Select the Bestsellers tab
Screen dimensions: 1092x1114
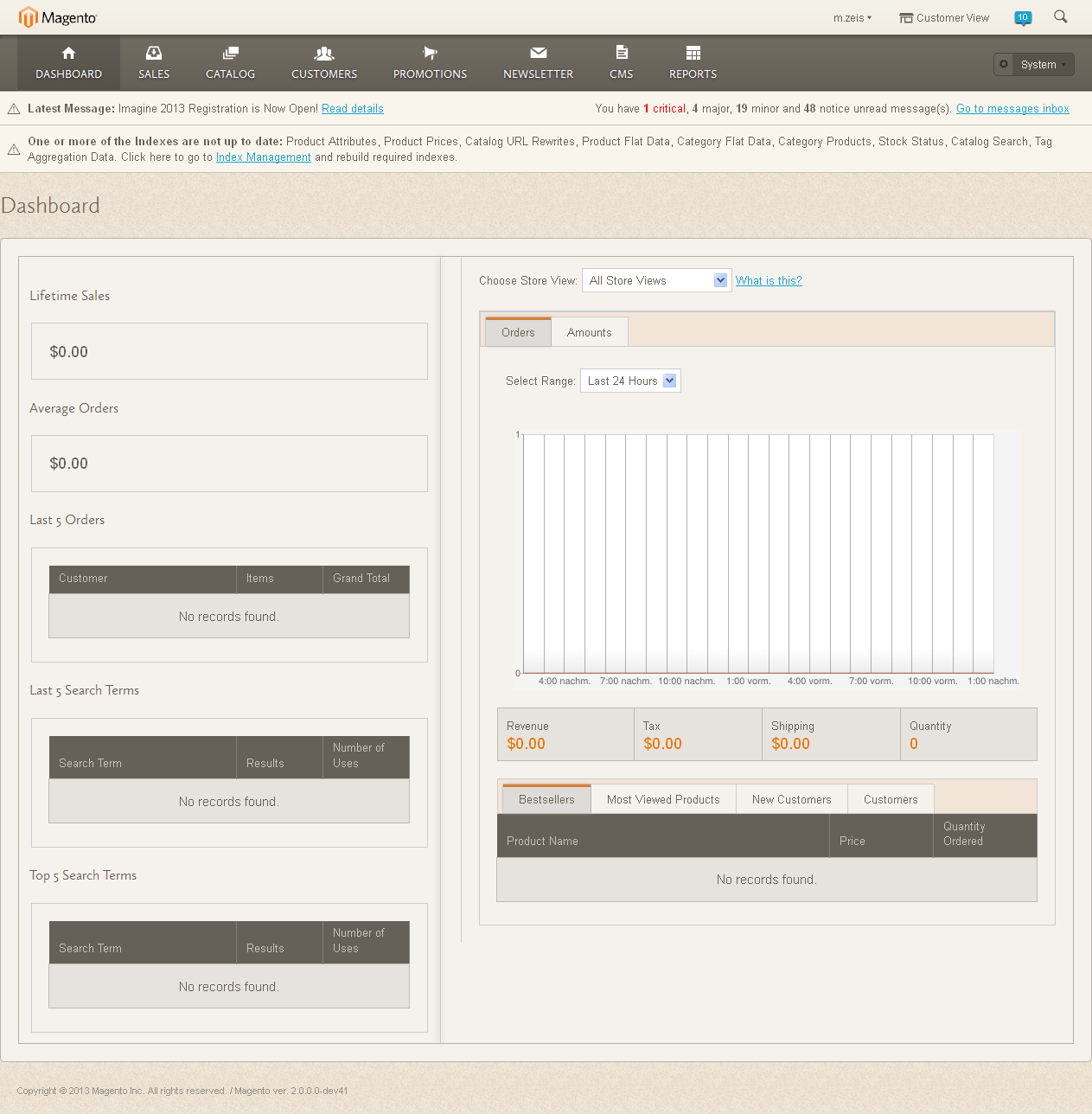point(546,799)
